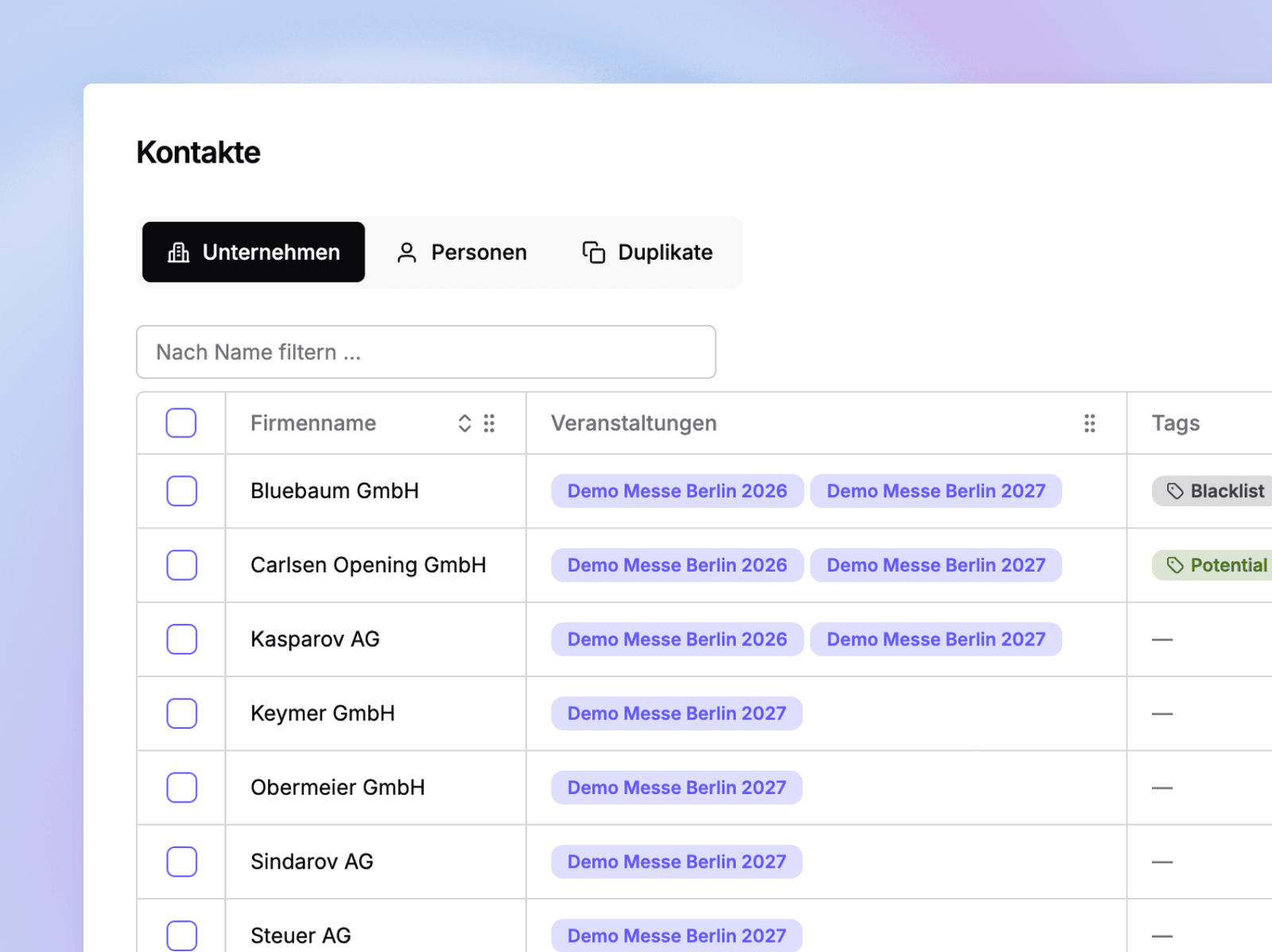The width and height of the screenshot is (1272, 952).
Task: Open Demo Messe Berlin 2026 for Bluebaum GmbH
Action: click(677, 491)
